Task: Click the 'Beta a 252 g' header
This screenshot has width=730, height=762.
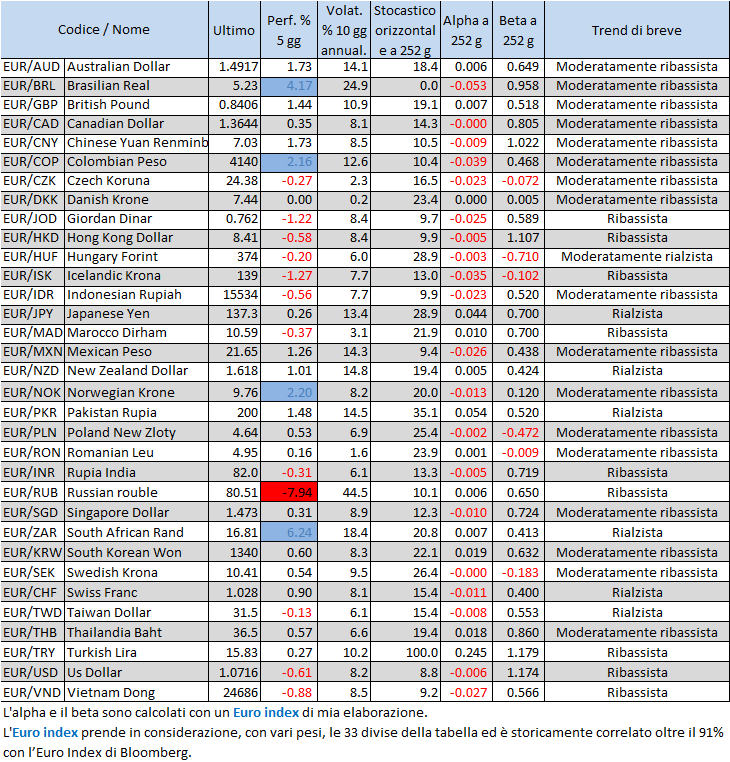Action: pyautogui.click(x=518, y=30)
